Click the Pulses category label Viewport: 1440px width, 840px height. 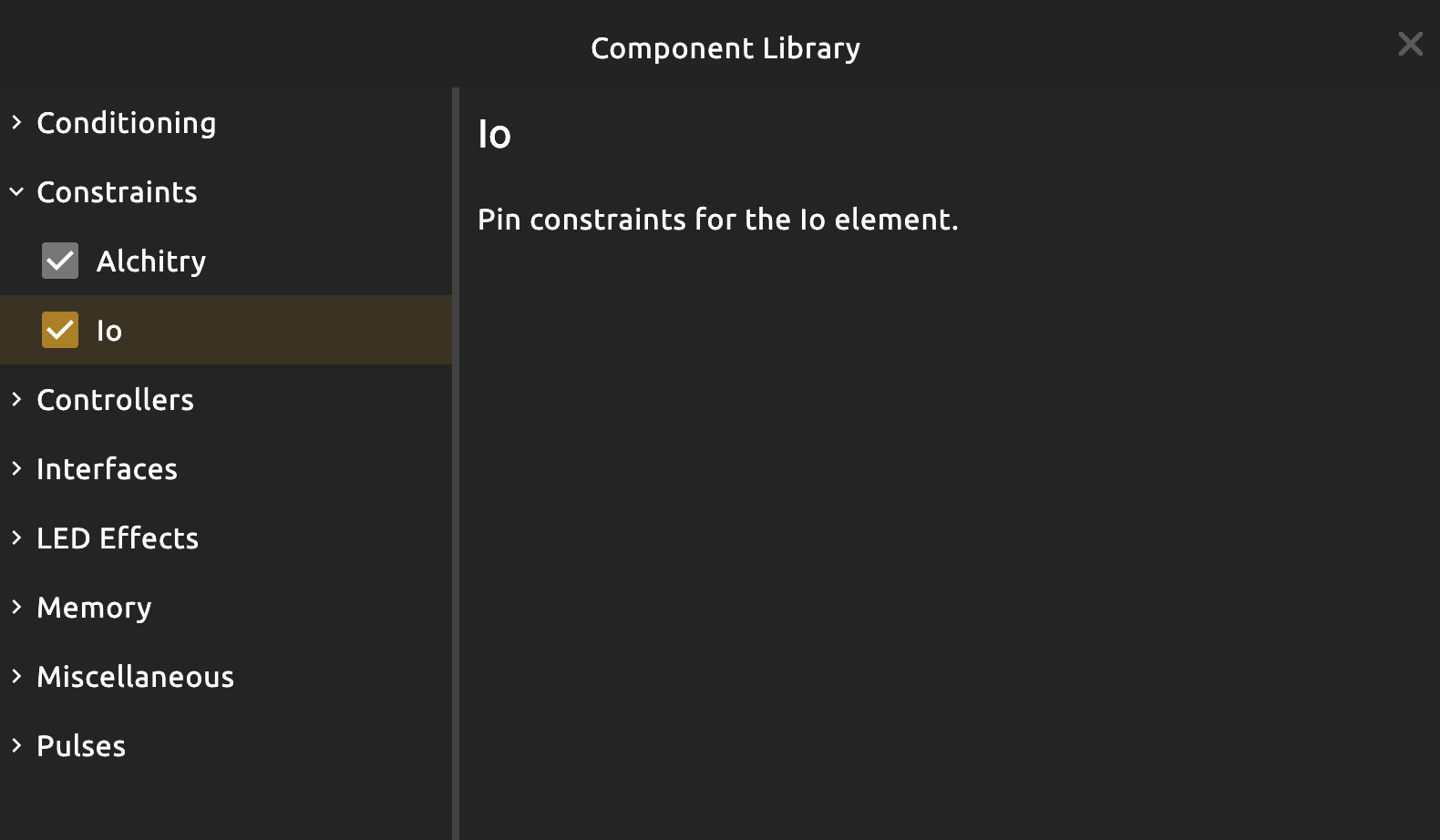tap(81, 746)
